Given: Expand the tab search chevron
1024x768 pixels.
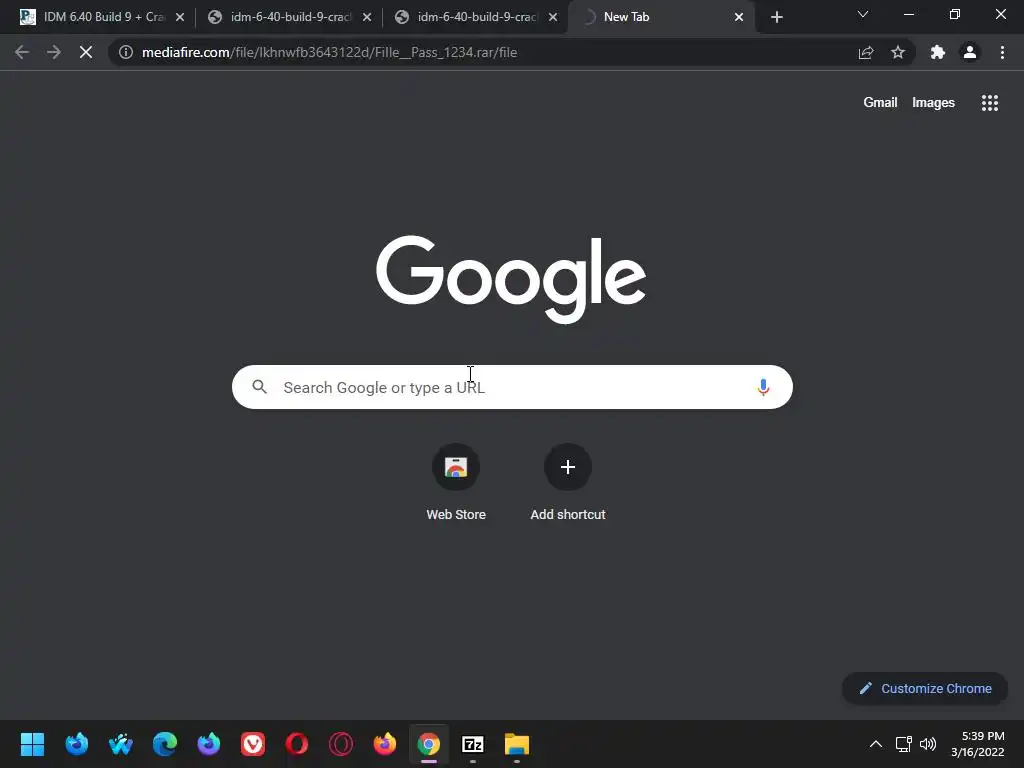Looking at the screenshot, I should (x=863, y=14).
